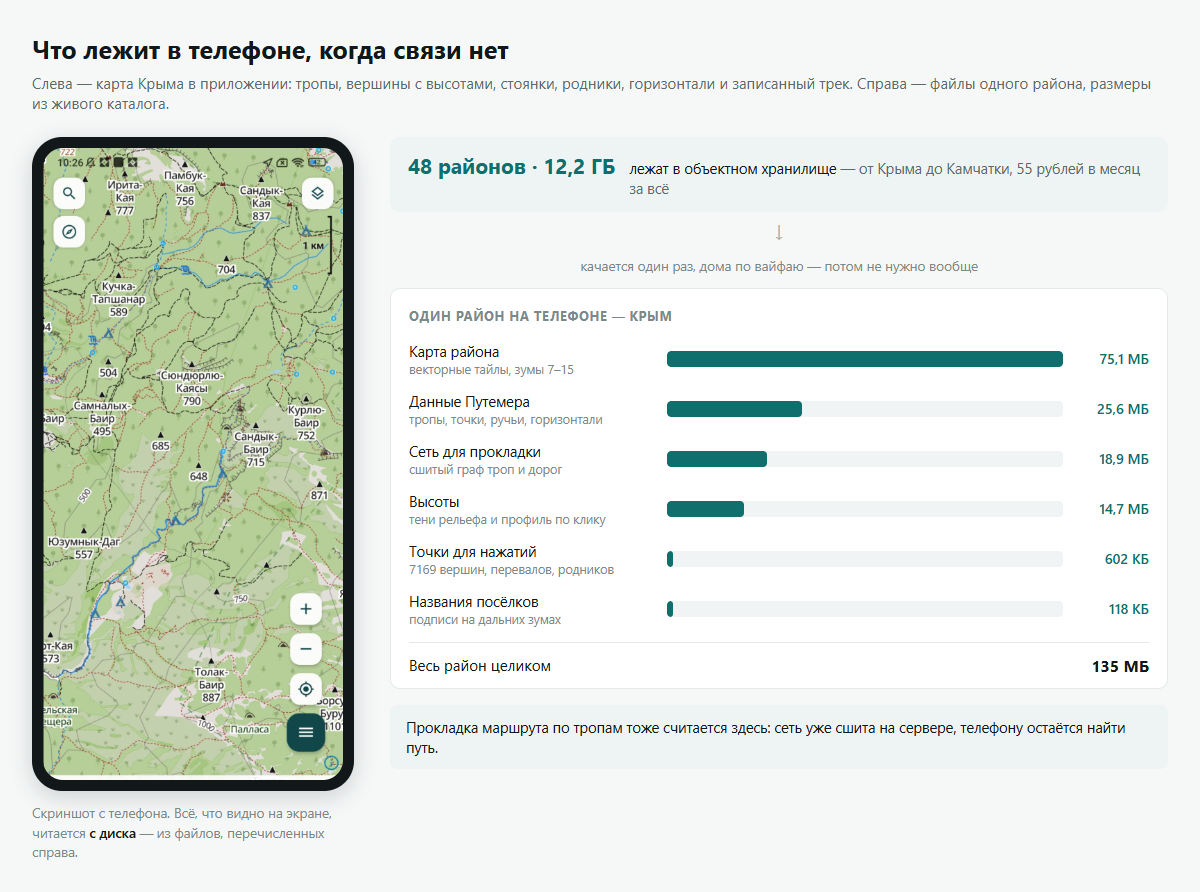Select the peak triangle above 704

pyautogui.click(x=226, y=258)
